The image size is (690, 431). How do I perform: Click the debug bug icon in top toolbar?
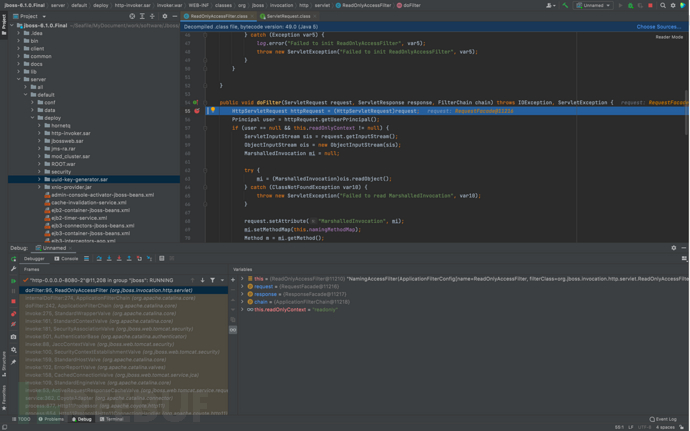(x=631, y=5)
